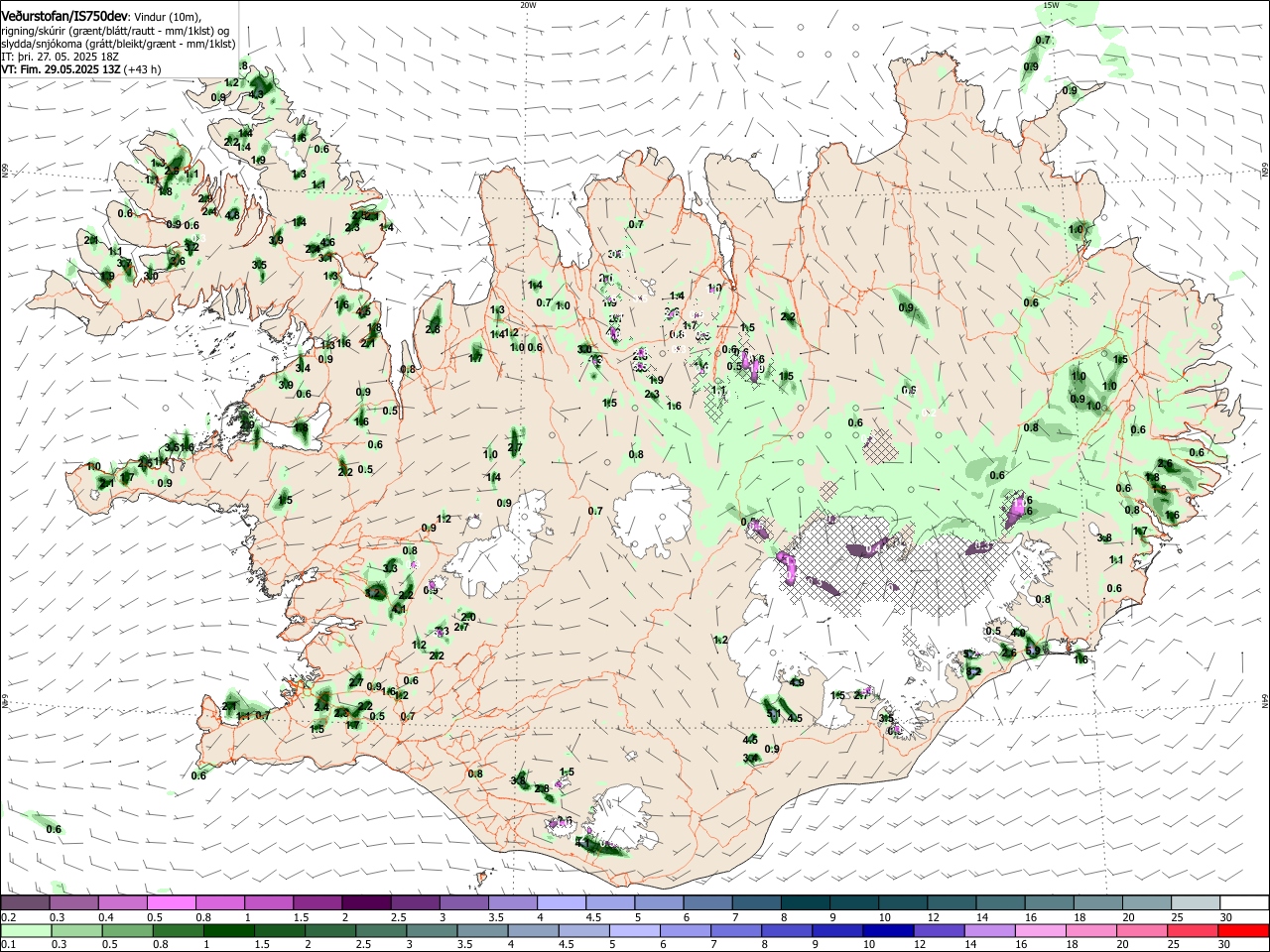Image resolution: width=1270 pixels, height=952 pixels.
Task: Click the 0.2 label on the snow legend
Action: pyautogui.click(x=7, y=917)
